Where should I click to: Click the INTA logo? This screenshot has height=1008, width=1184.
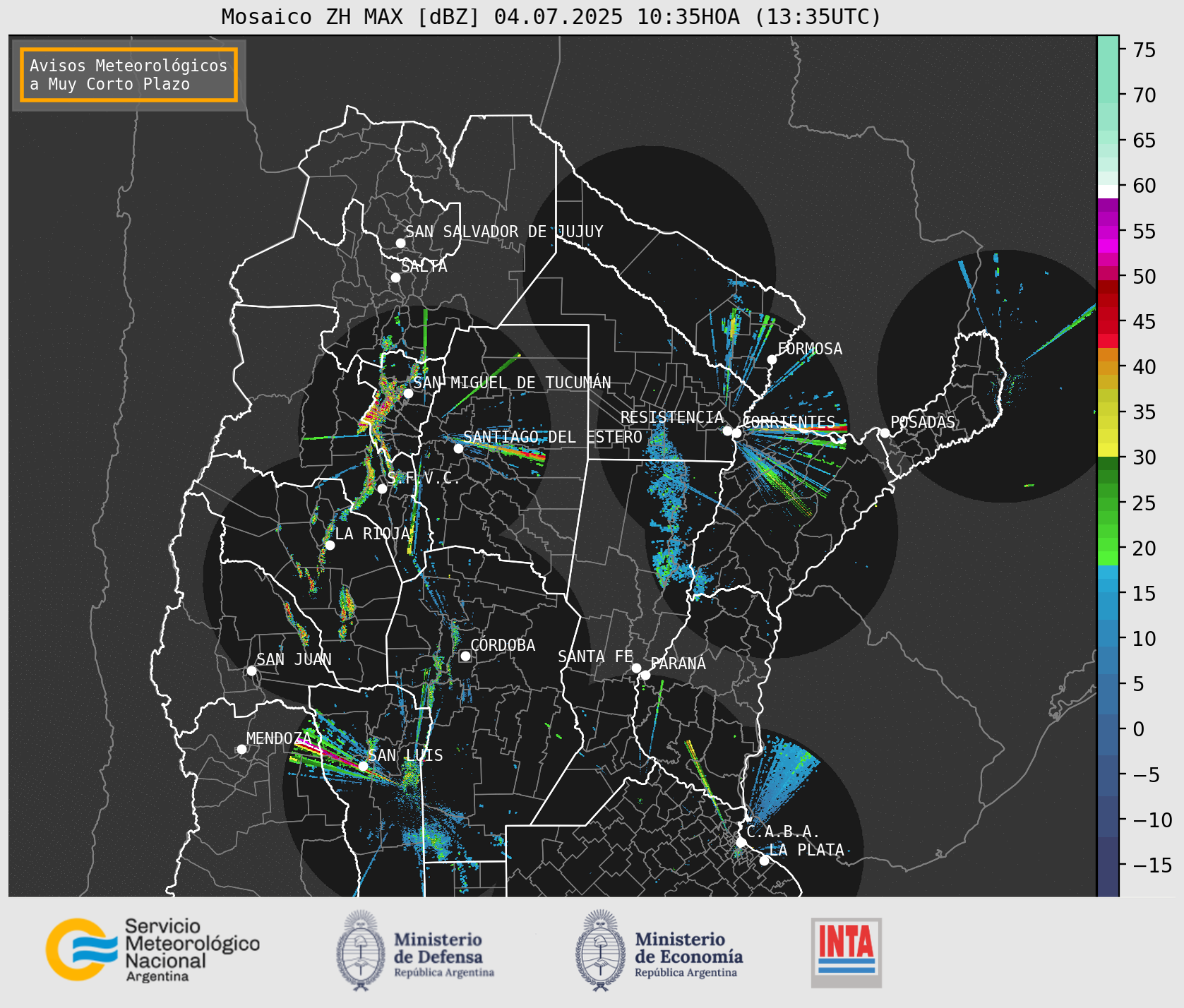coord(846,952)
